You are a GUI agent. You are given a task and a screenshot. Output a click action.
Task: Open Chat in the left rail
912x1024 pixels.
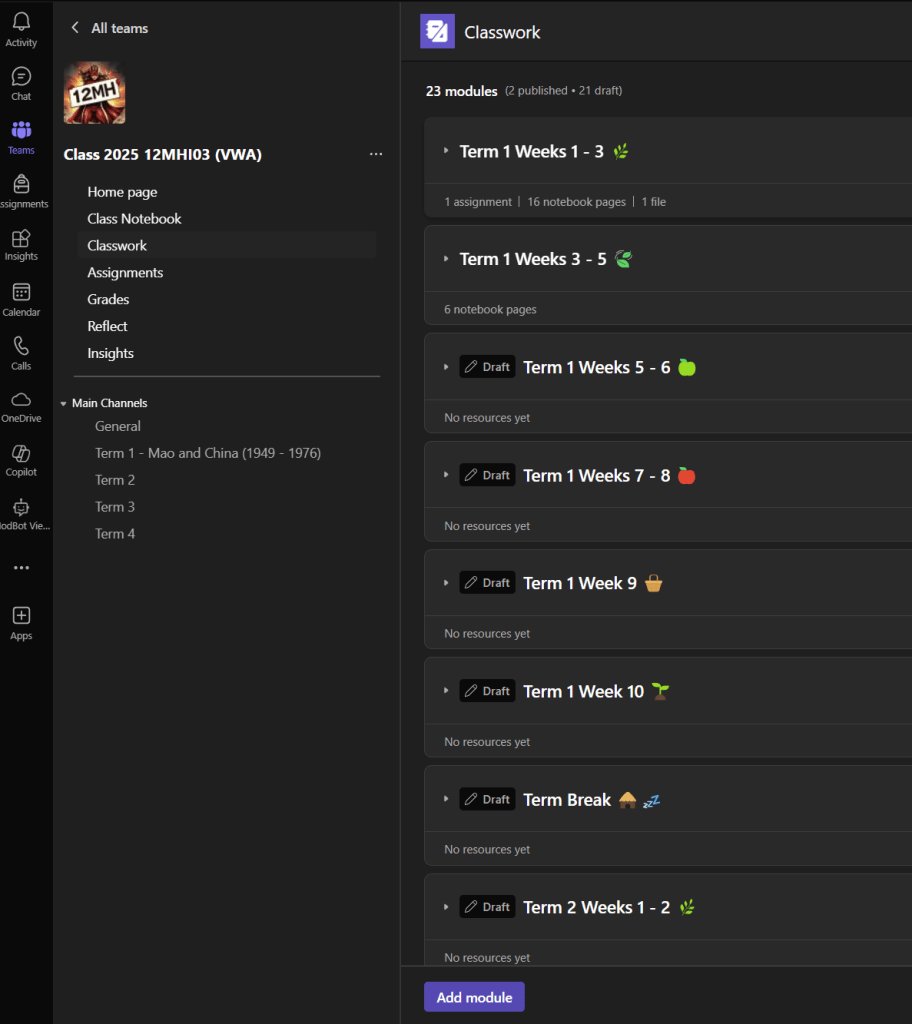pos(21,84)
